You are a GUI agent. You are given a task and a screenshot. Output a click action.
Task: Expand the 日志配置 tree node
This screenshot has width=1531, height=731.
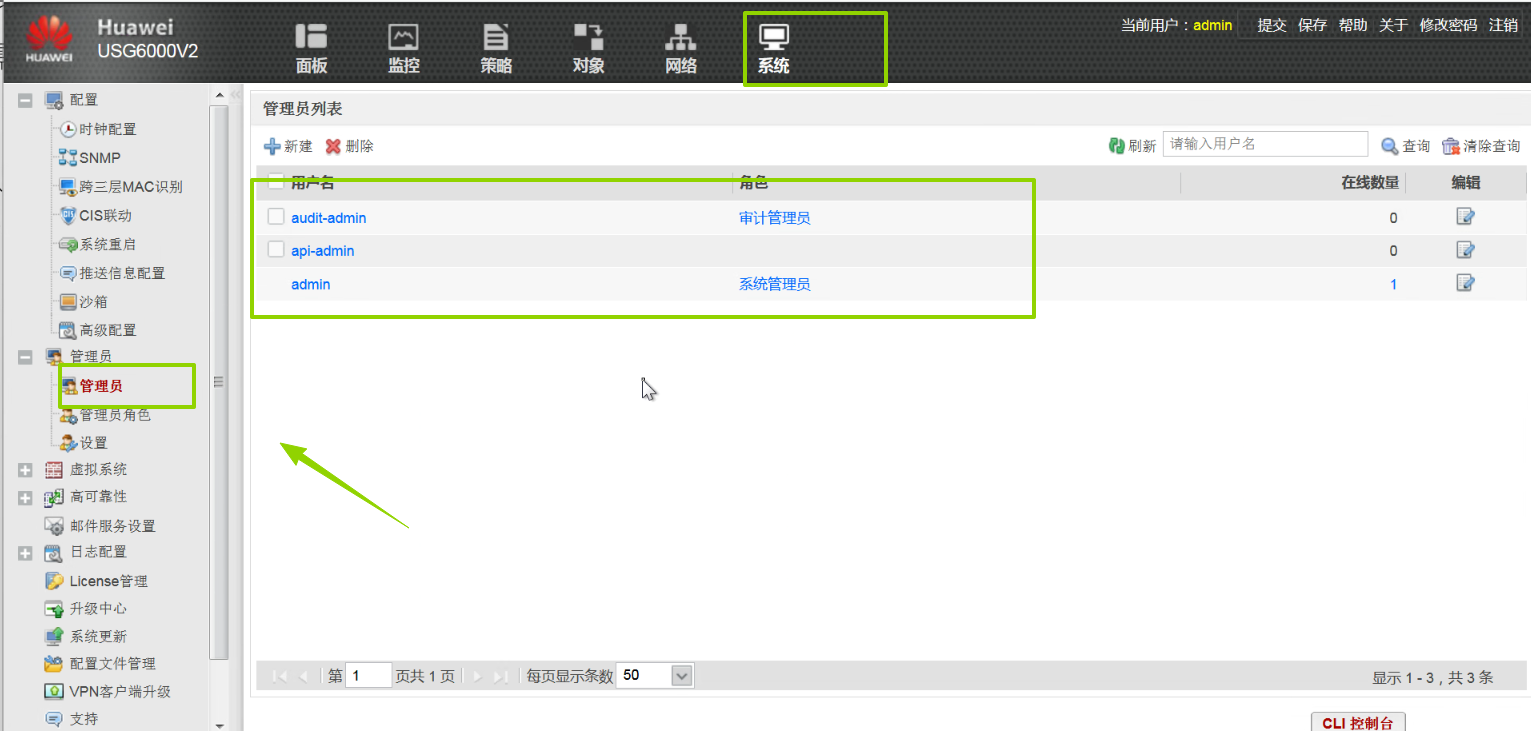click(26, 553)
